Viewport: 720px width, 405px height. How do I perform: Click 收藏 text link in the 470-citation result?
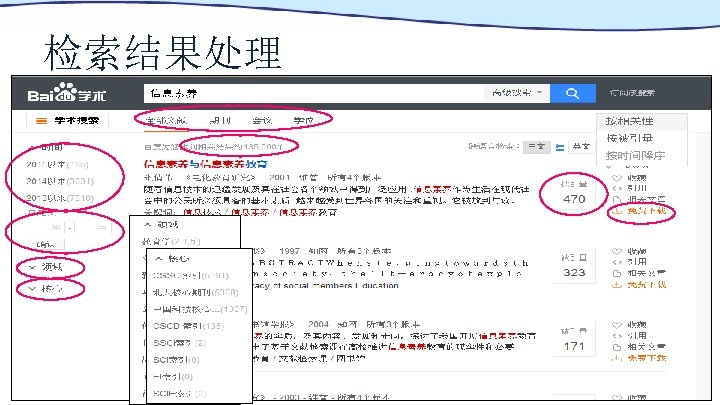637,178
